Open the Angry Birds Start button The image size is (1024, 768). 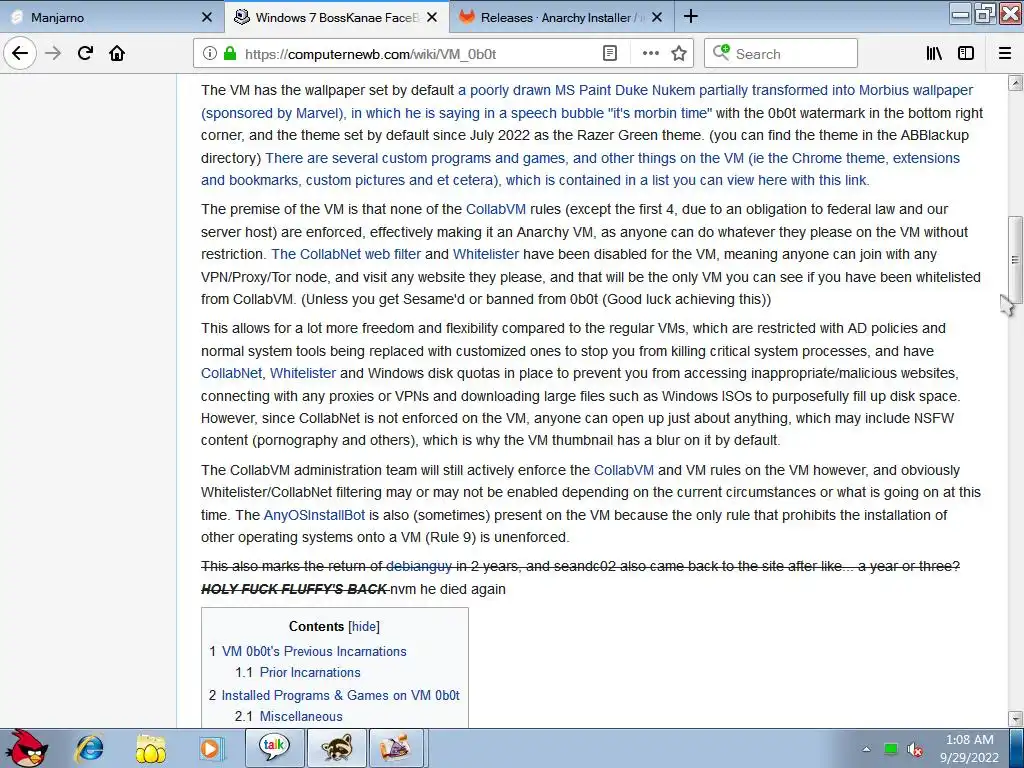click(x=25, y=748)
